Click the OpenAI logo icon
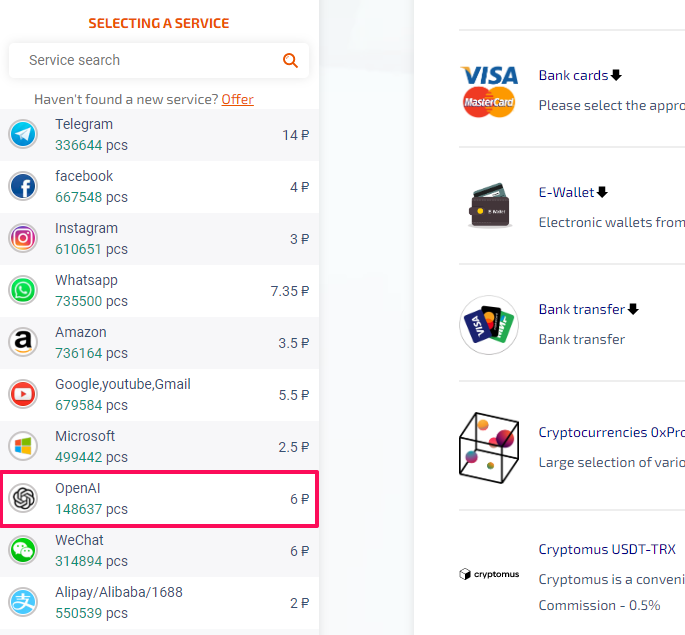Viewport: 685px width, 635px height. pyautogui.click(x=23, y=498)
